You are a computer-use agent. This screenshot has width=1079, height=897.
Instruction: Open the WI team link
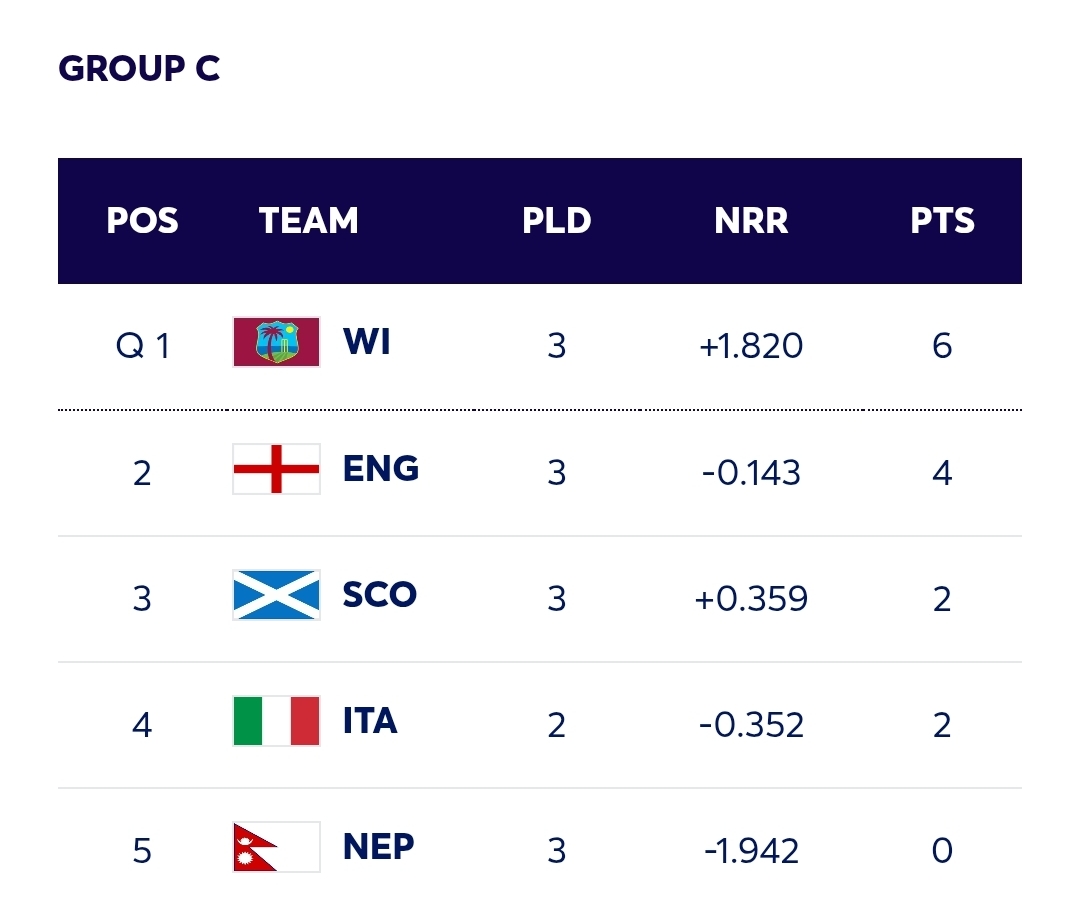tap(366, 342)
